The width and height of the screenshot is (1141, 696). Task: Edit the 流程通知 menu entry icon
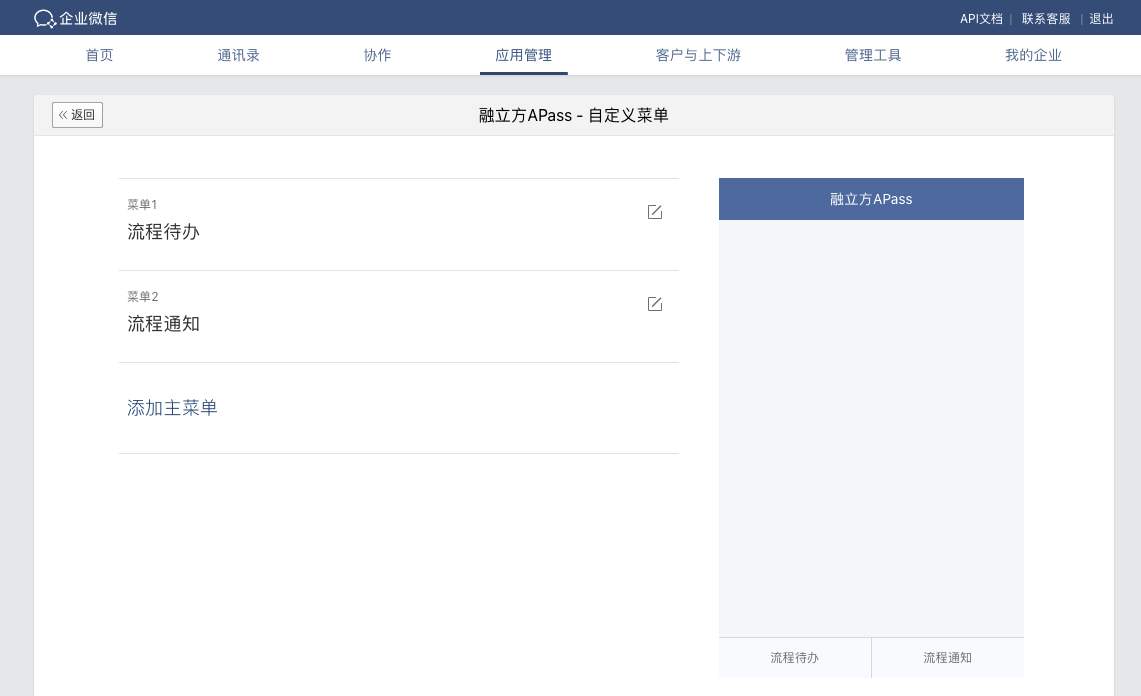point(655,304)
